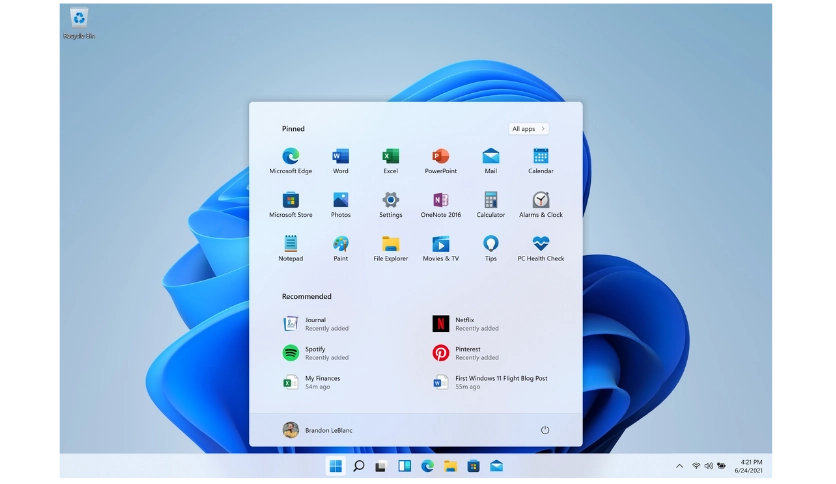Open the Recycle Bin on desktop

coord(79,19)
